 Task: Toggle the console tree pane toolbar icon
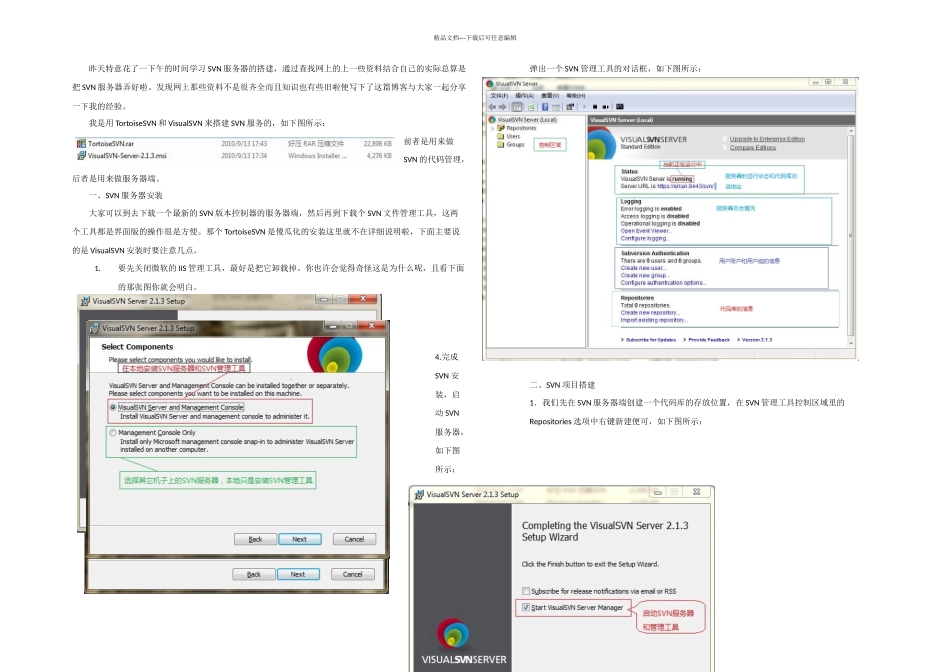tap(517, 107)
